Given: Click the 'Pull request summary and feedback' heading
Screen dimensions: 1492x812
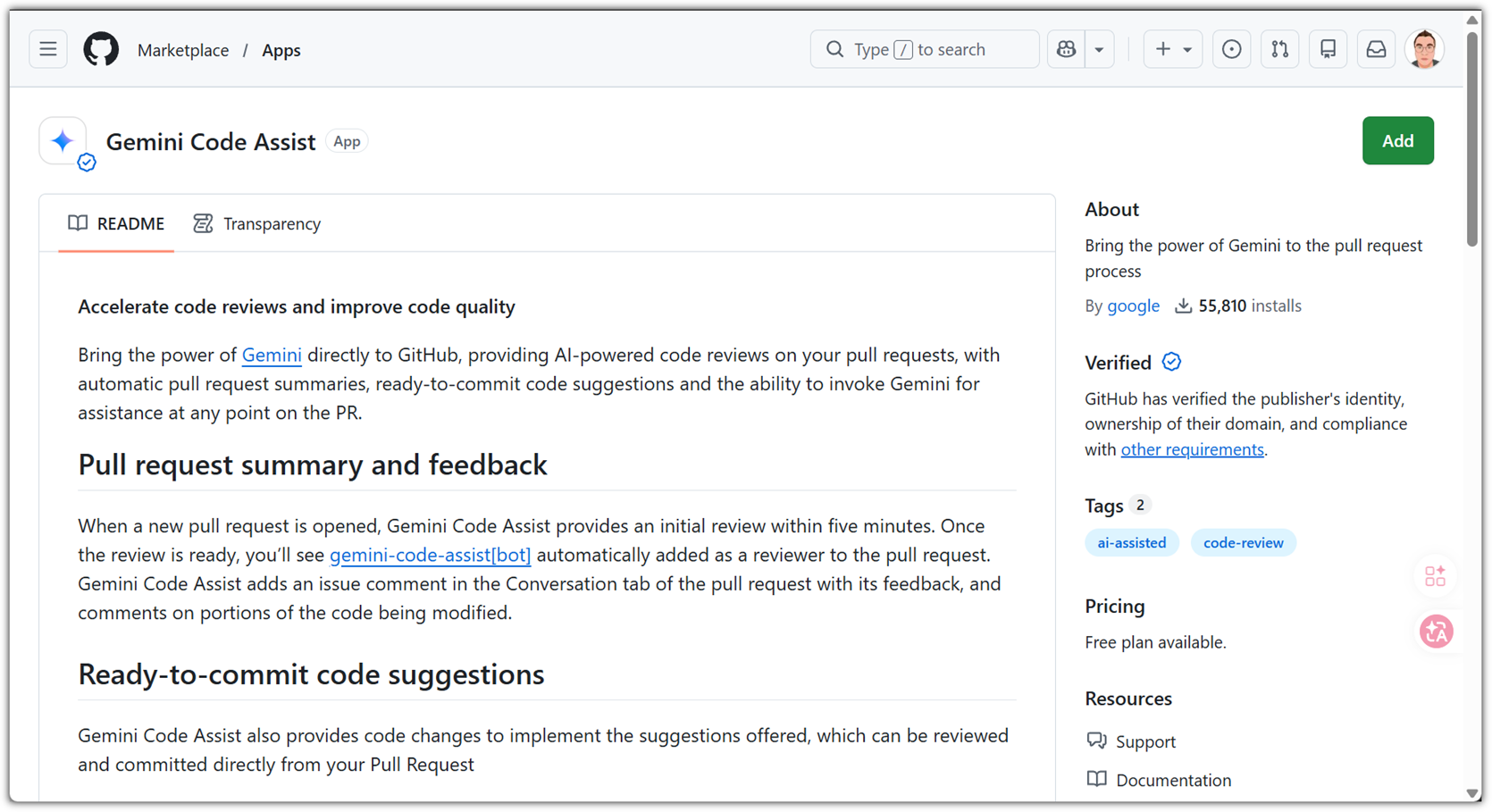Looking at the screenshot, I should pos(313,465).
